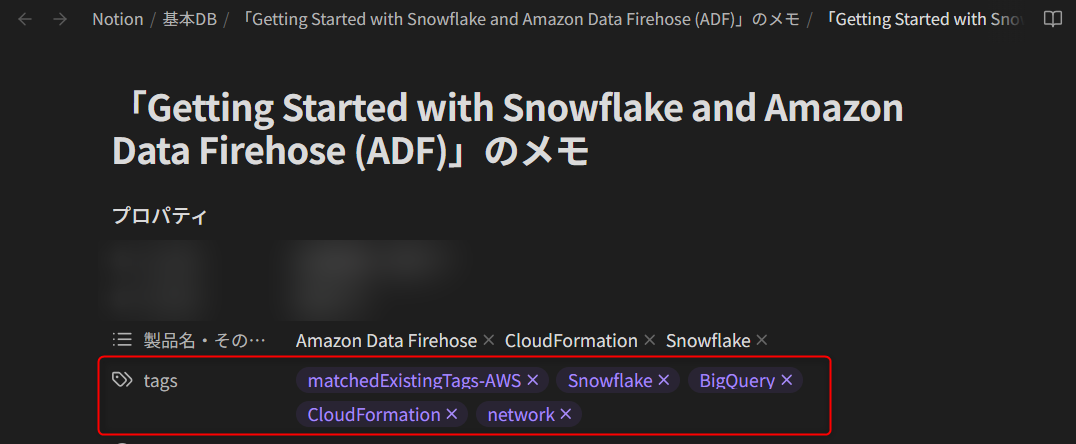The height and width of the screenshot is (444, 1076).
Task: Go back with the left arrow
Action: pyautogui.click(x=25, y=19)
